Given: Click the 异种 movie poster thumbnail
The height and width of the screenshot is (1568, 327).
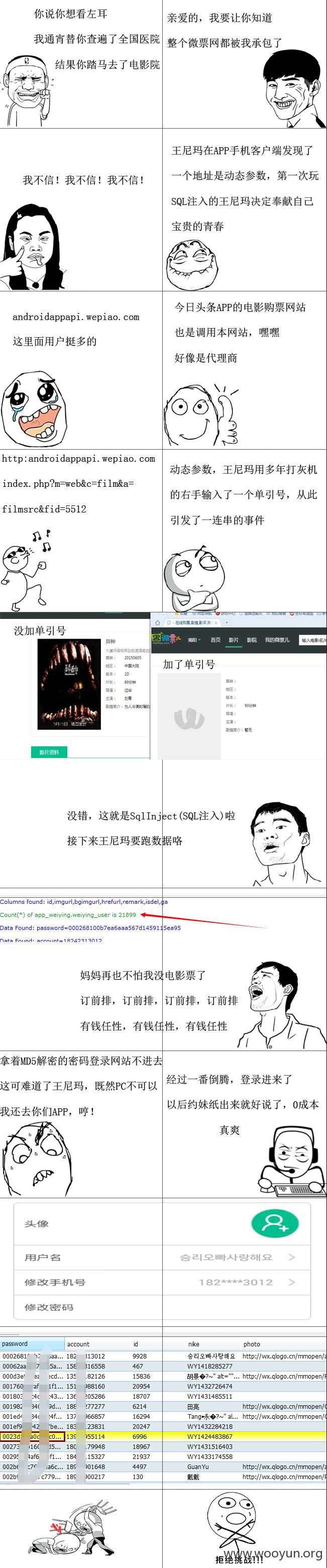Looking at the screenshot, I should point(69,684).
